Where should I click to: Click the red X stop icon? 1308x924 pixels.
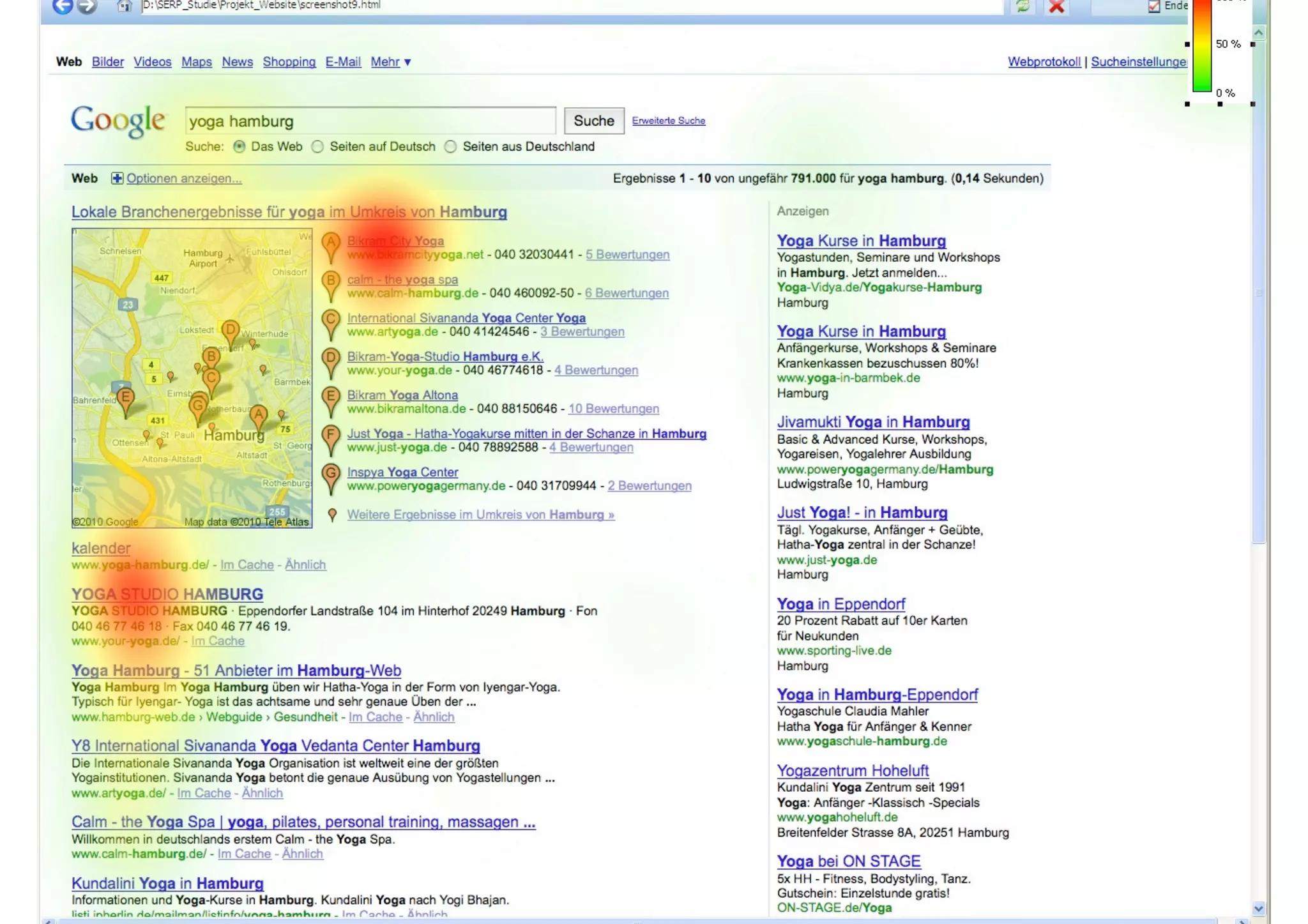(1056, 6)
